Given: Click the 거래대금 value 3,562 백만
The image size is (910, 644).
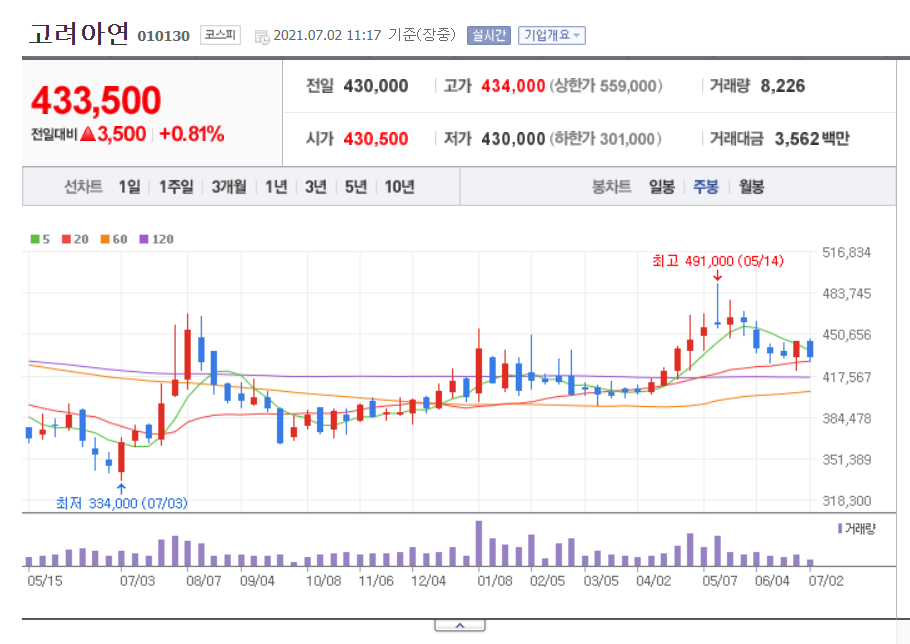Looking at the screenshot, I should coord(811,139).
